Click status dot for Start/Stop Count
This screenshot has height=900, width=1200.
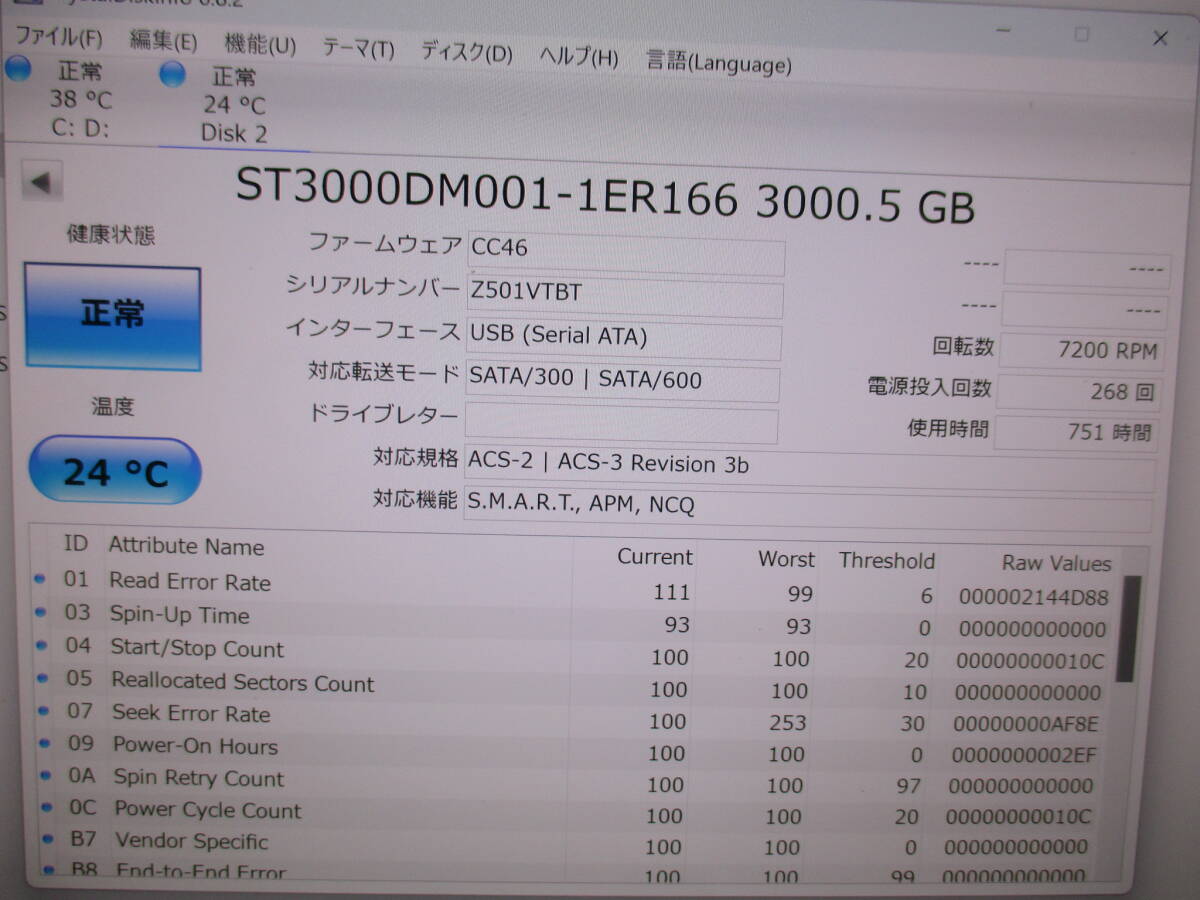tap(42, 644)
